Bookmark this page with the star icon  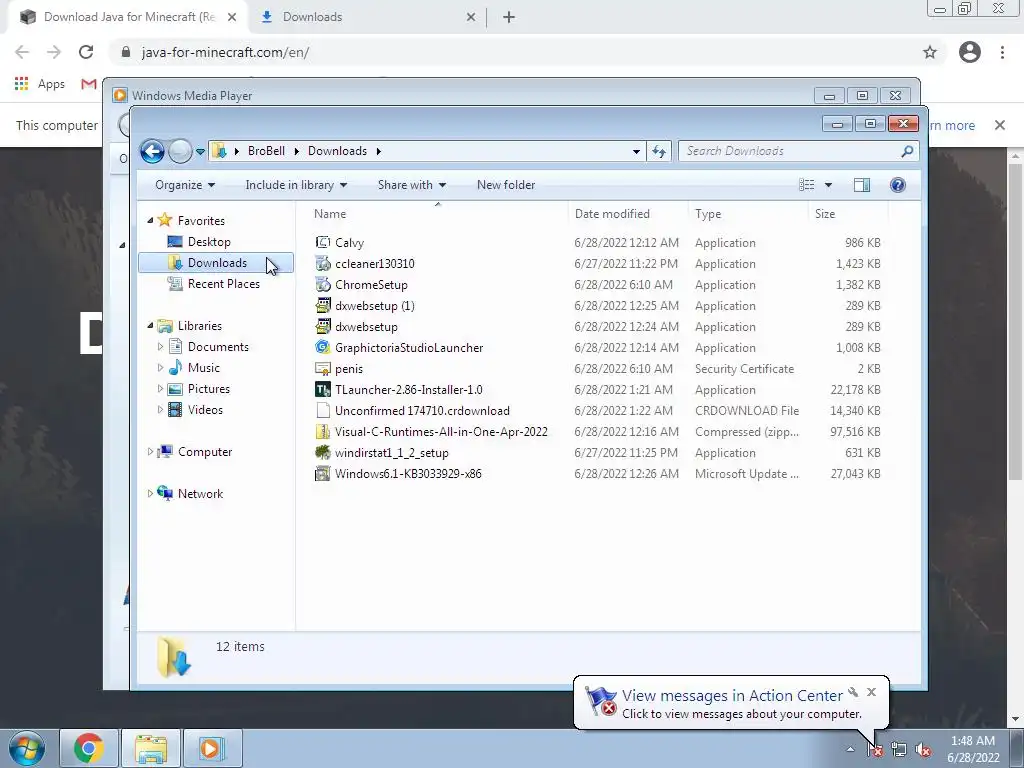tap(930, 52)
